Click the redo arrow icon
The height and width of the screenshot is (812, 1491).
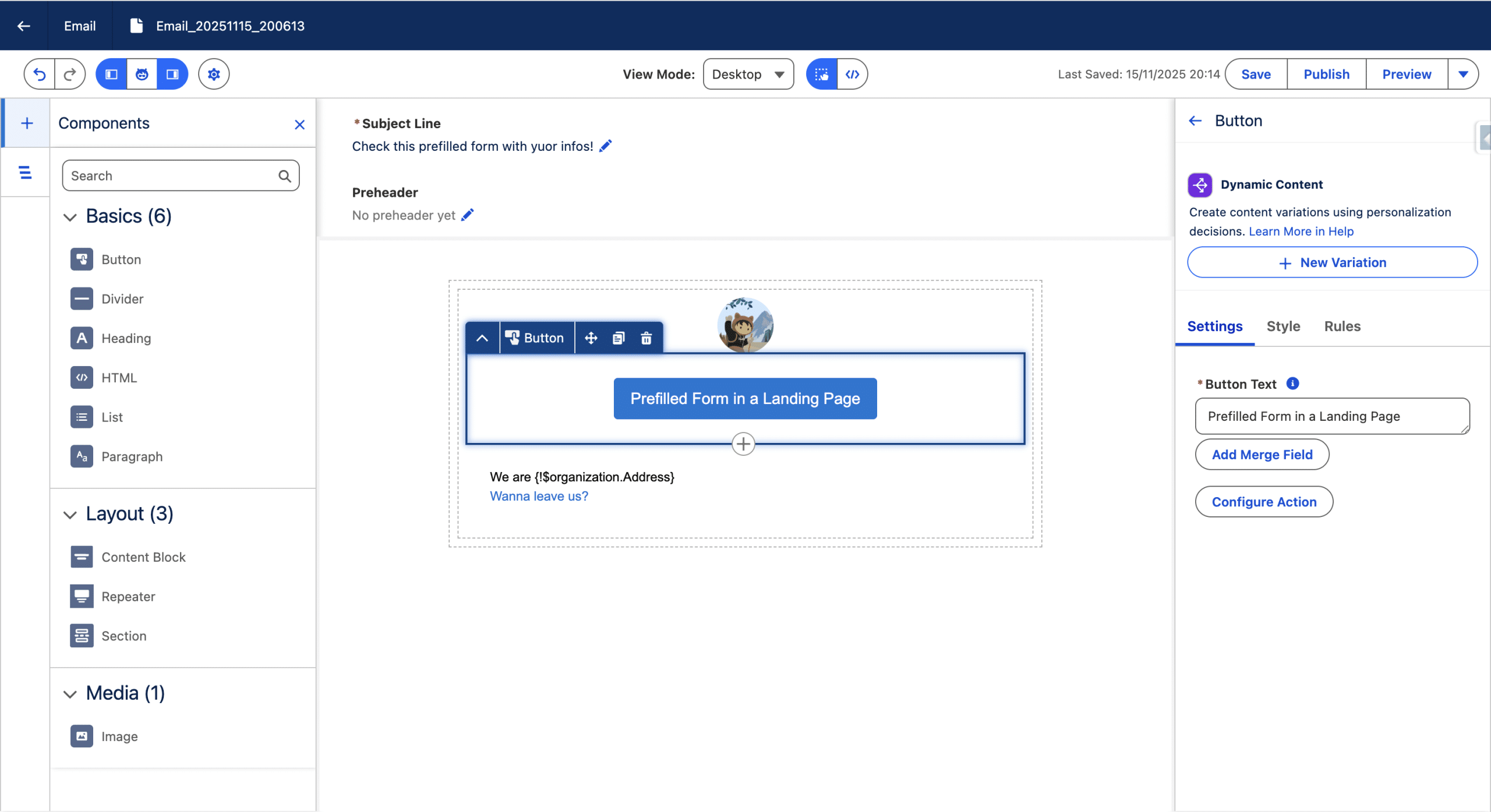point(70,74)
